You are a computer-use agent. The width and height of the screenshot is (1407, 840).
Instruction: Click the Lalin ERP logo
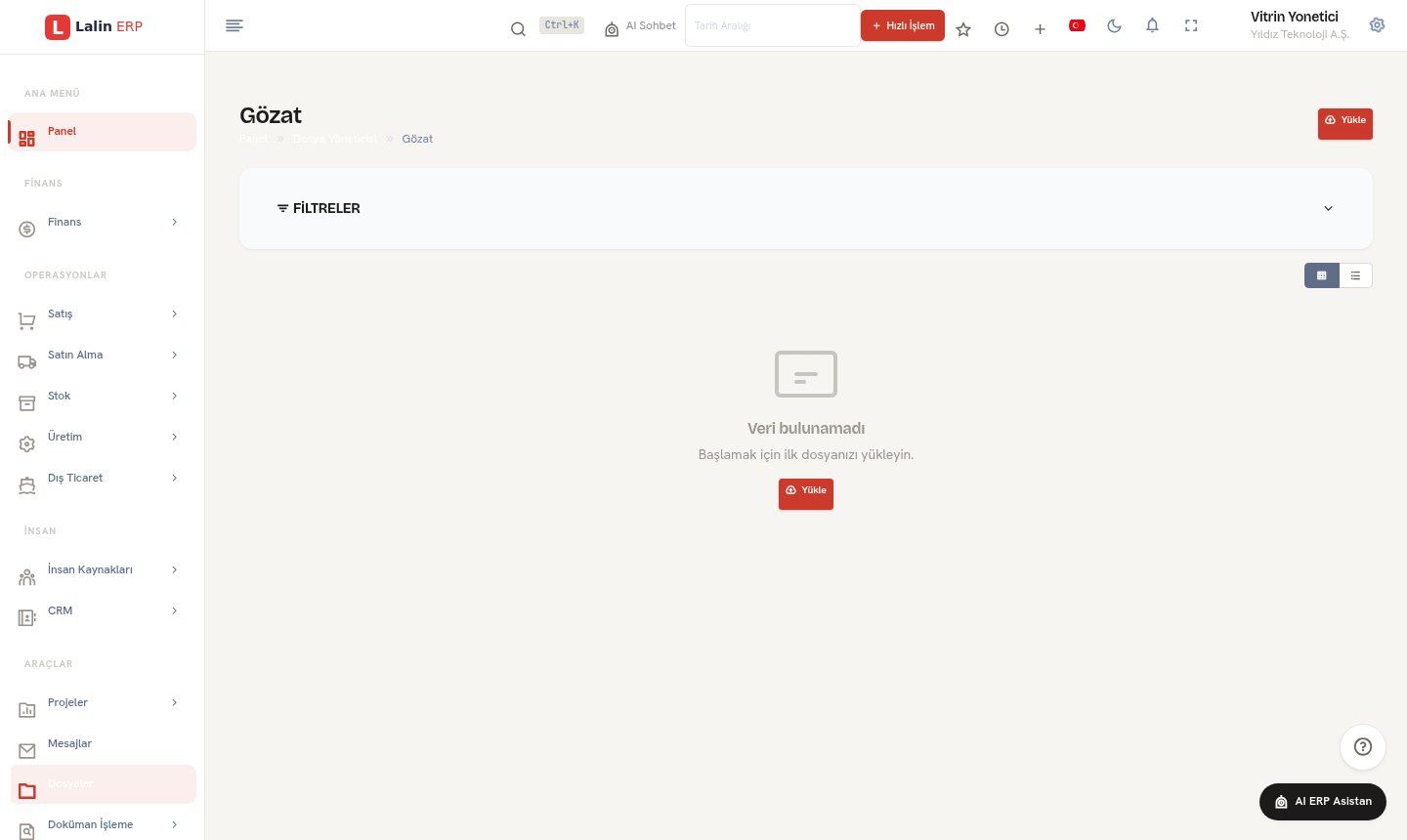click(94, 26)
